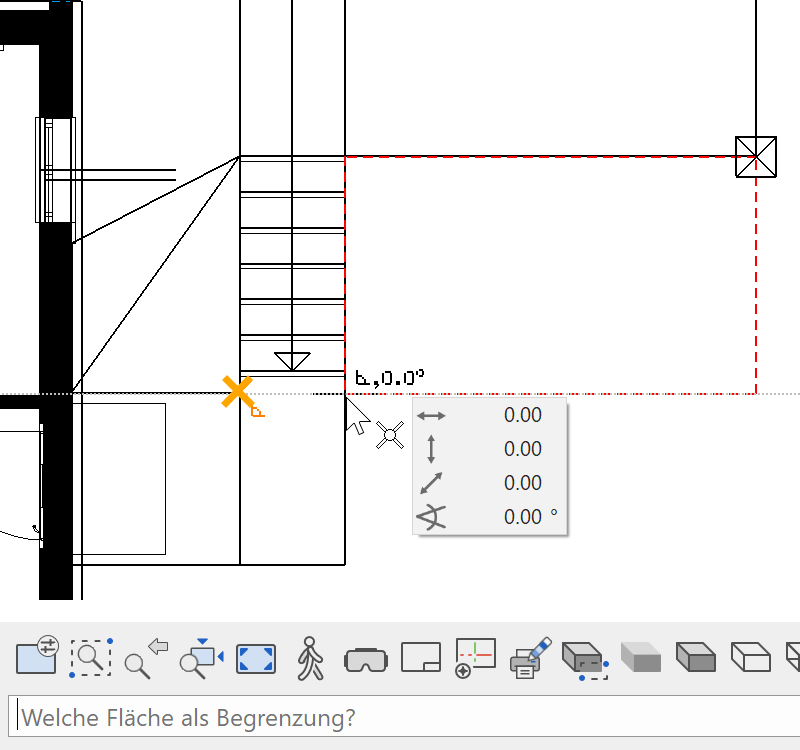800x750 pixels.
Task: Select the viewport display icon
Action: pyautogui.click(x=420, y=658)
